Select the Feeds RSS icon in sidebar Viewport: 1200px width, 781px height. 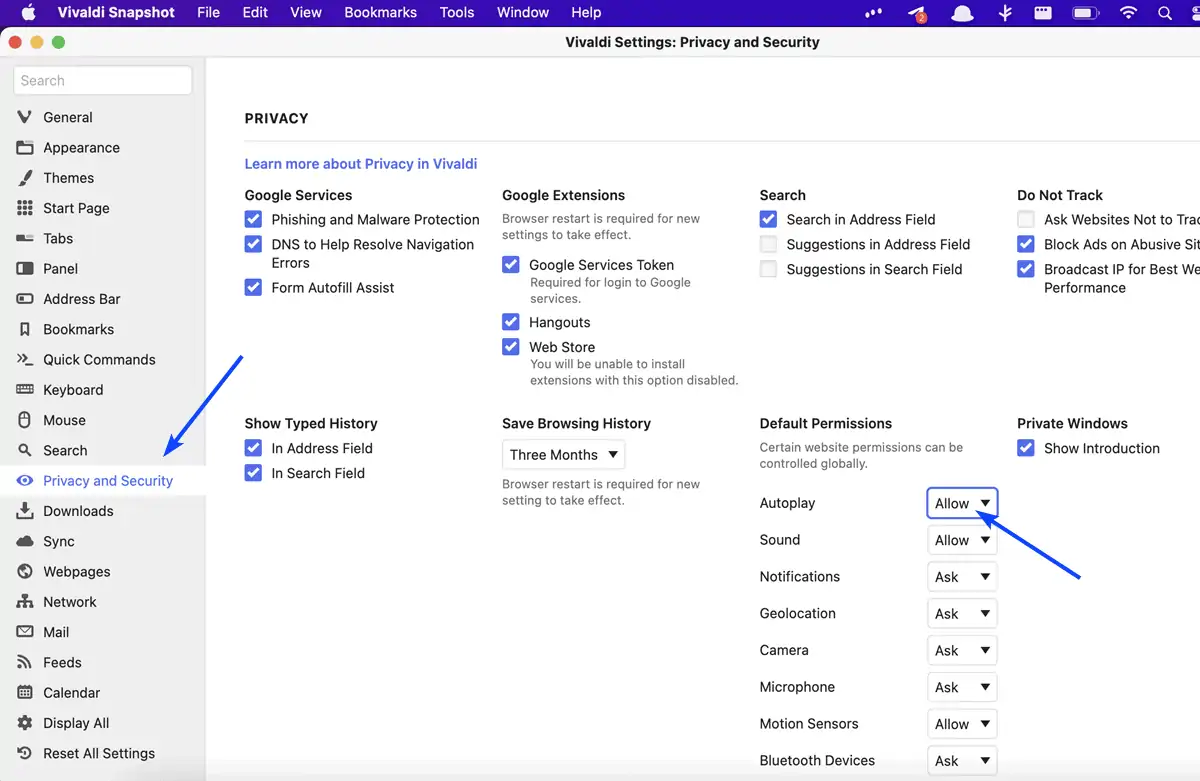point(25,662)
